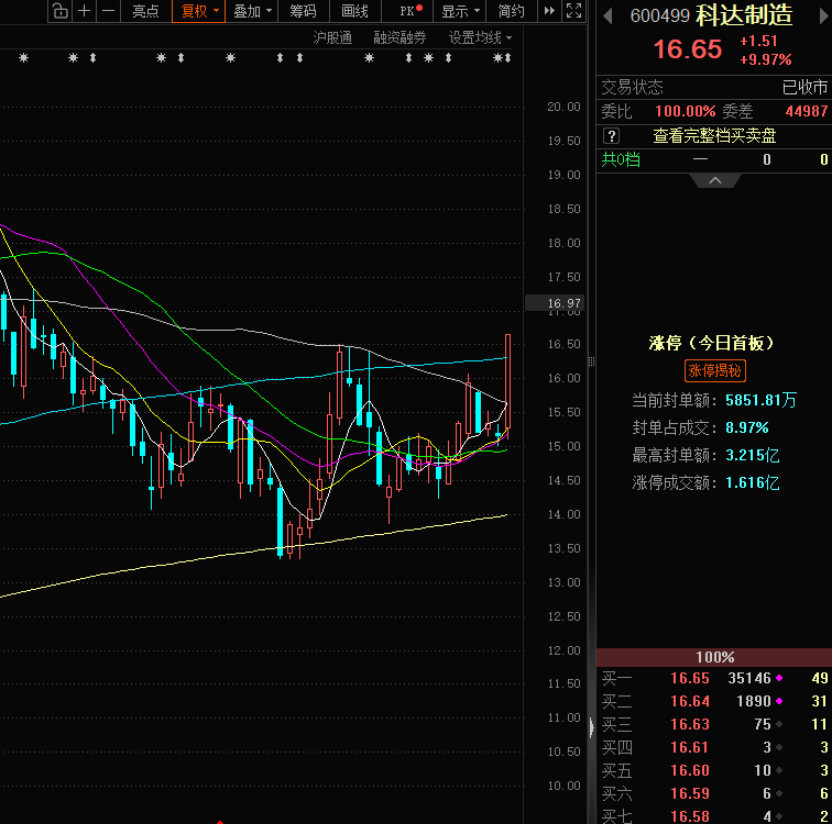Click the 涨停（今日首板）heading
Viewport: 832px width, 824px height.
(x=711, y=343)
